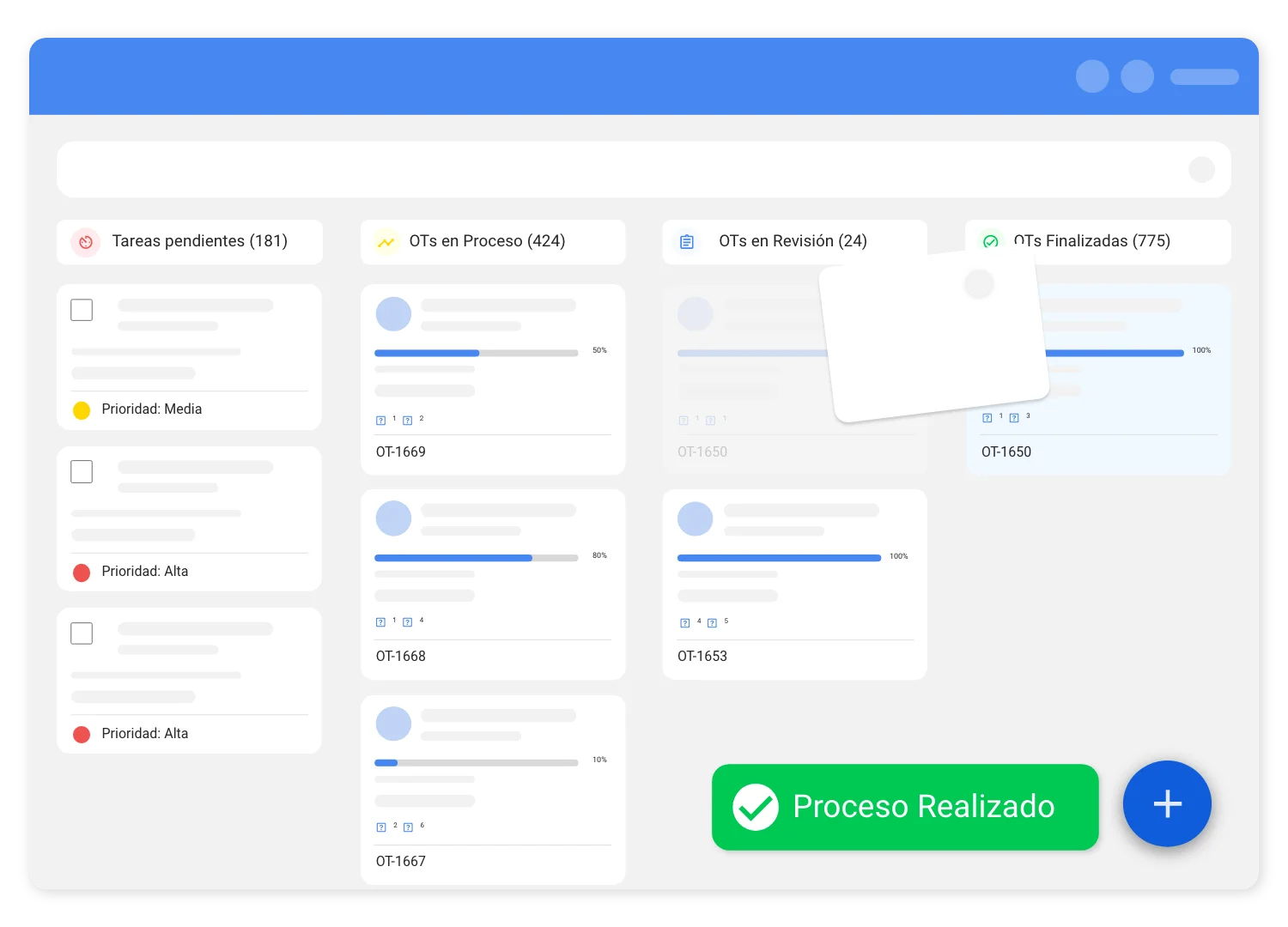The image size is (1288, 927).
Task: Click the 10% progress bar on OT-1667
Action: pyautogui.click(x=476, y=762)
